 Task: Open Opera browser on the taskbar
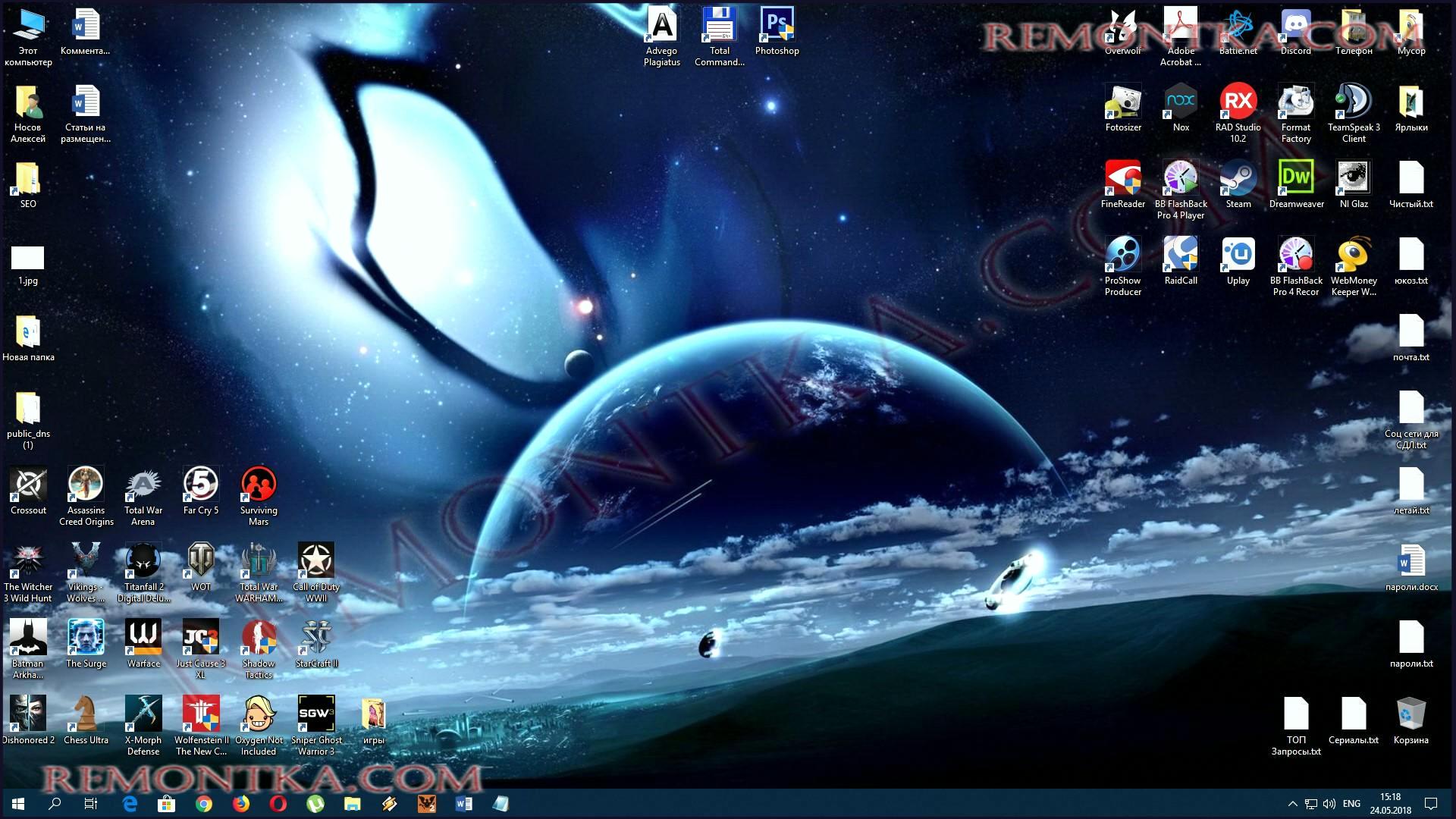(x=278, y=804)
